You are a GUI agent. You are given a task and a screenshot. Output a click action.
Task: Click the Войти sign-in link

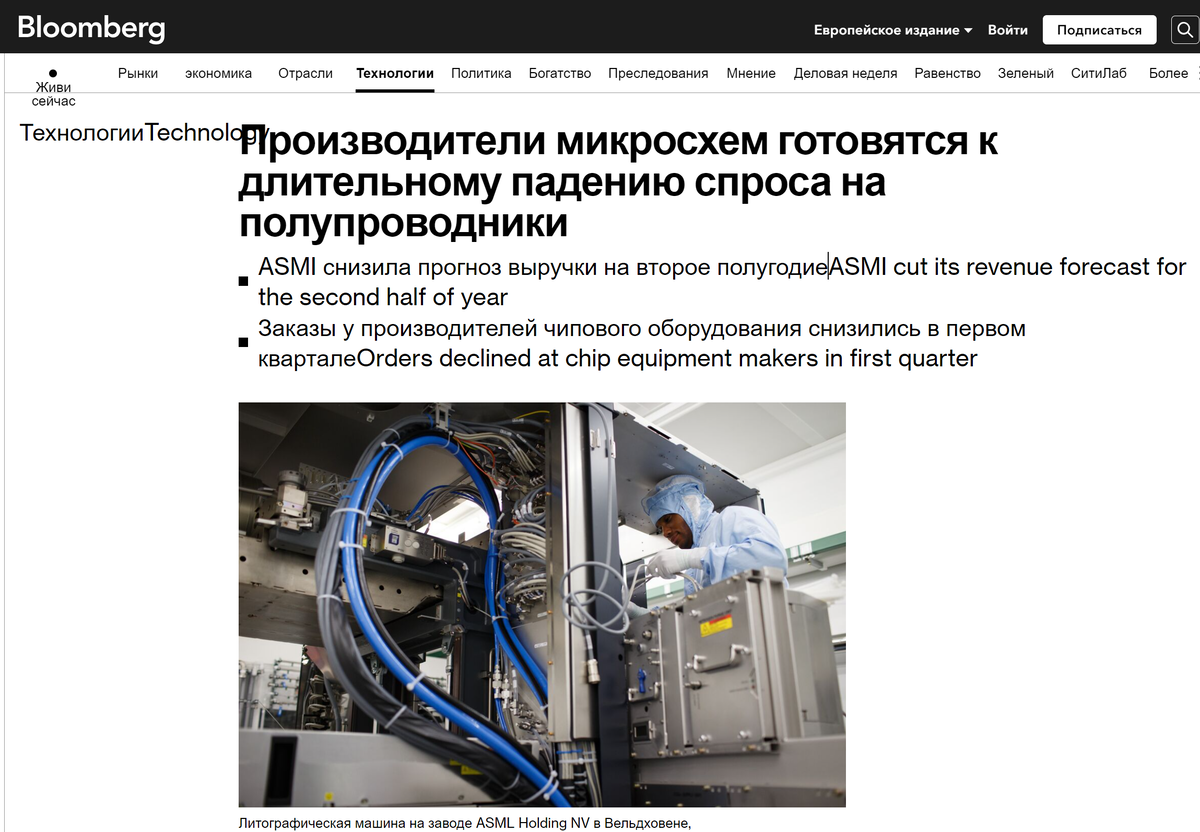pyautogui.click(x=1008, y=30)
